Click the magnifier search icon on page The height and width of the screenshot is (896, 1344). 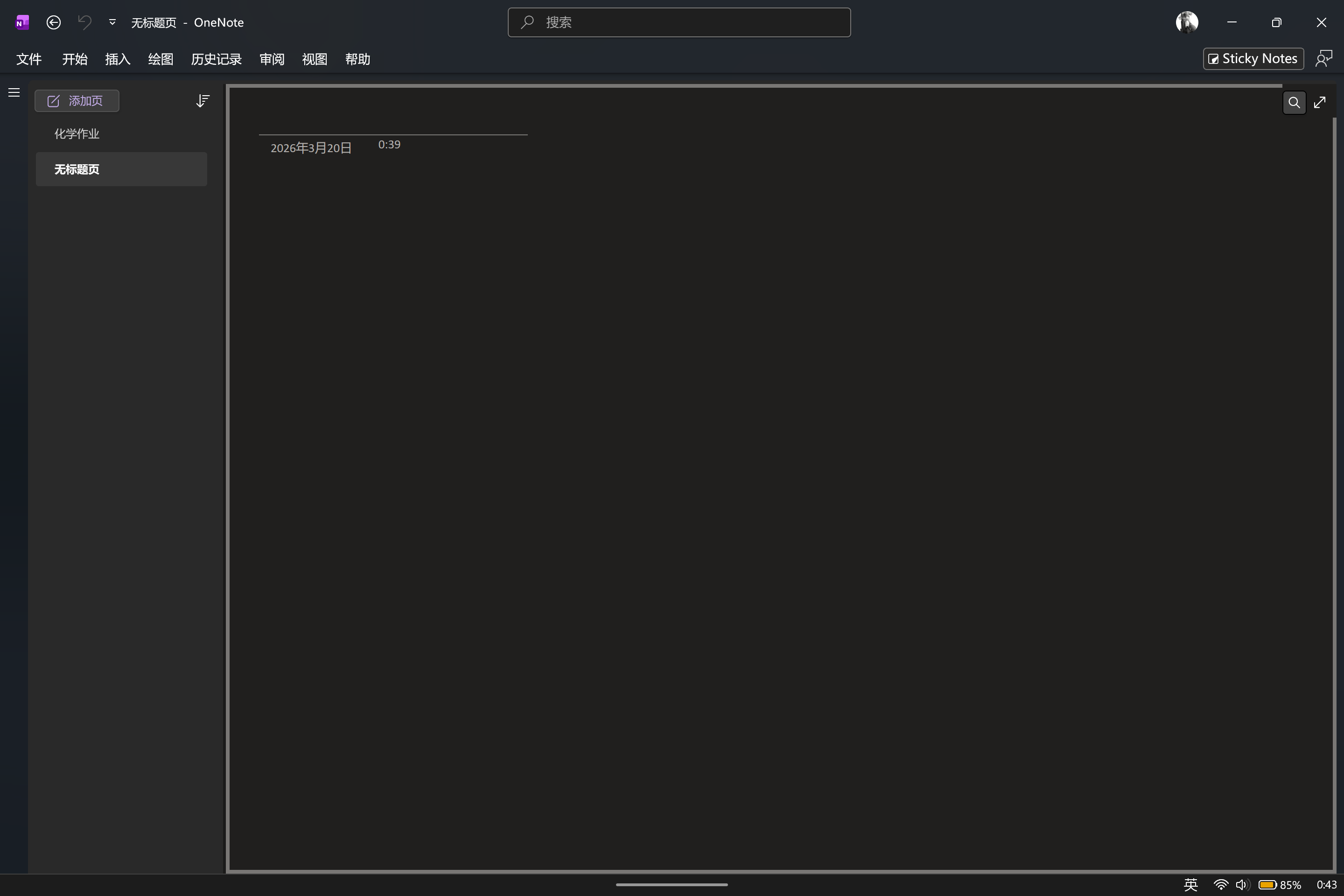[x=1294, y=103]
